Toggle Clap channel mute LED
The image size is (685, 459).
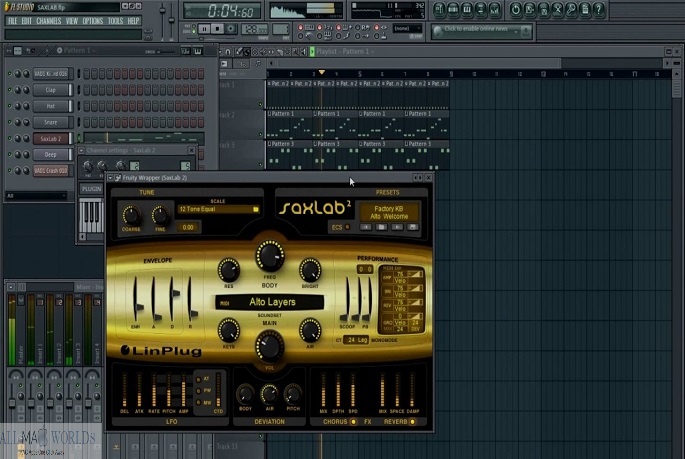tap(10, 90)
